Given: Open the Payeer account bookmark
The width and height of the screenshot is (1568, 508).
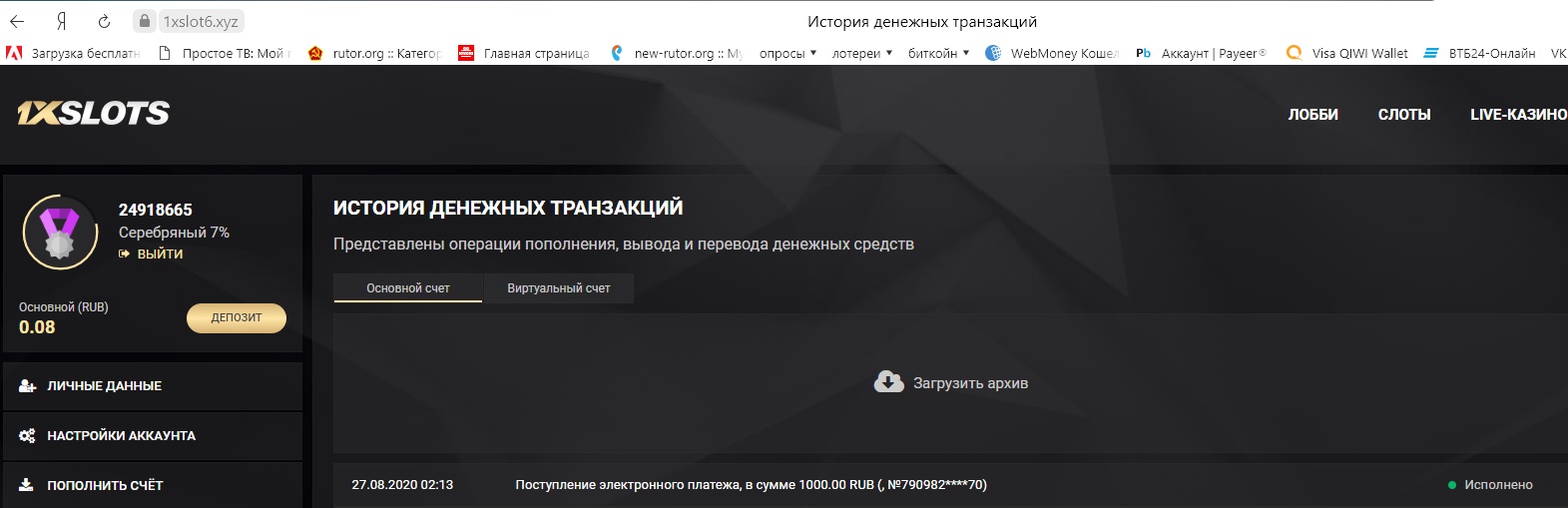Looking at the screenshot, I should click(1201, 53).
